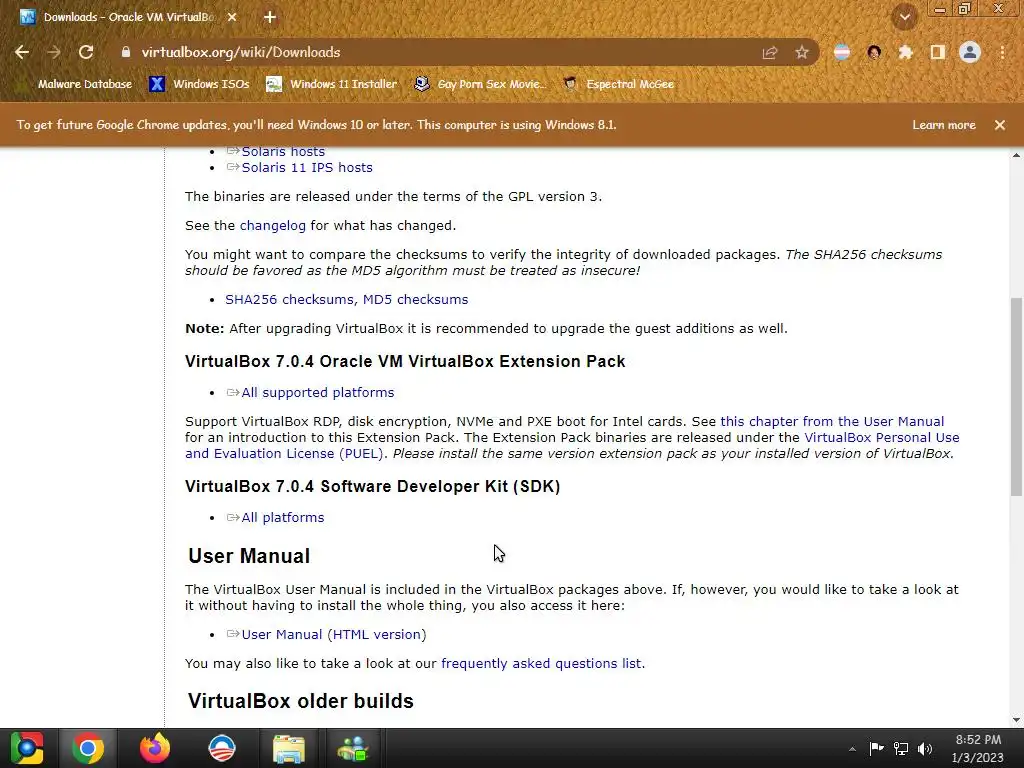Open Espectral McGee bookmark
Viewport: 1024px width, 768px height.
pyautogui.click(x=618, y=84)
